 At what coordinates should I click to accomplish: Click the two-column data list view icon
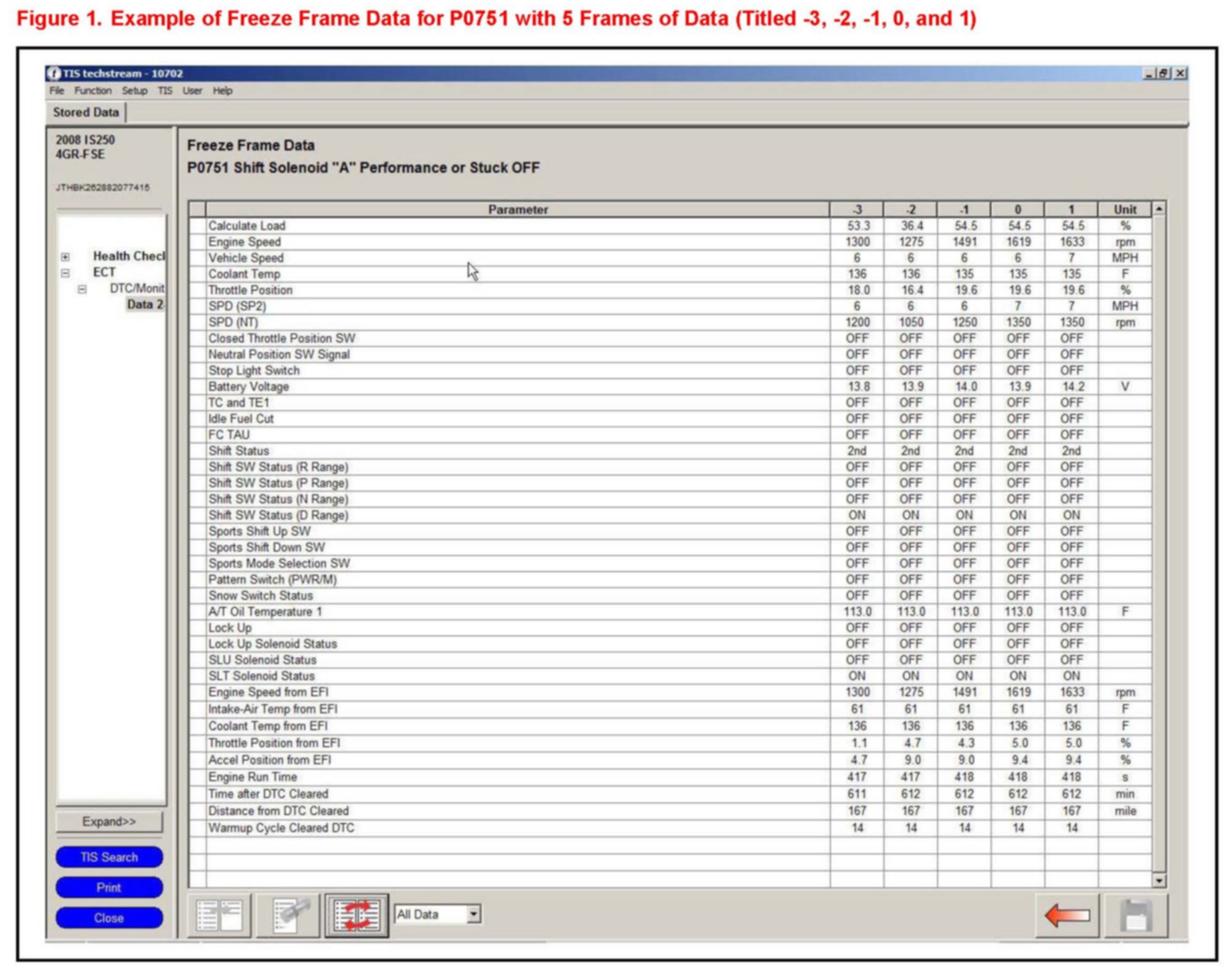pos(219,915)
